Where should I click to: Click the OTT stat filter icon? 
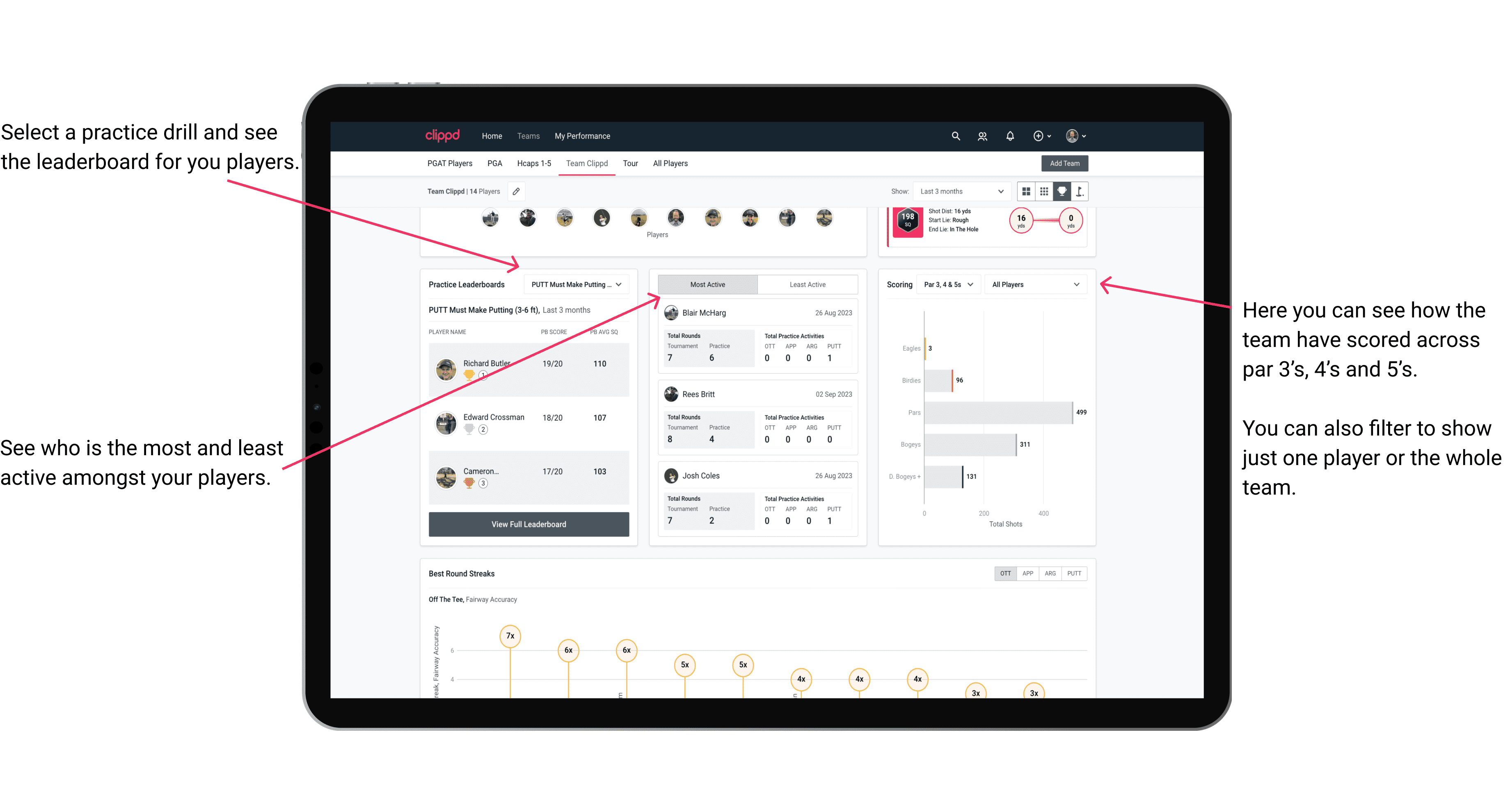(x=1004, y=573)
